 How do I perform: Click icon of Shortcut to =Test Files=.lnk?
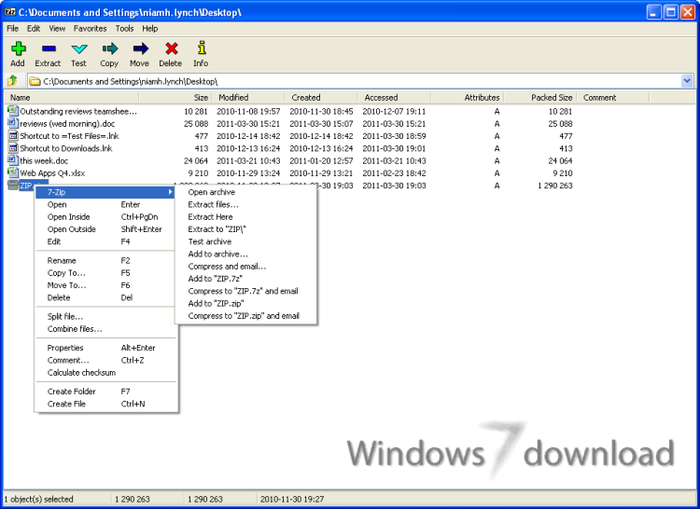12,136
